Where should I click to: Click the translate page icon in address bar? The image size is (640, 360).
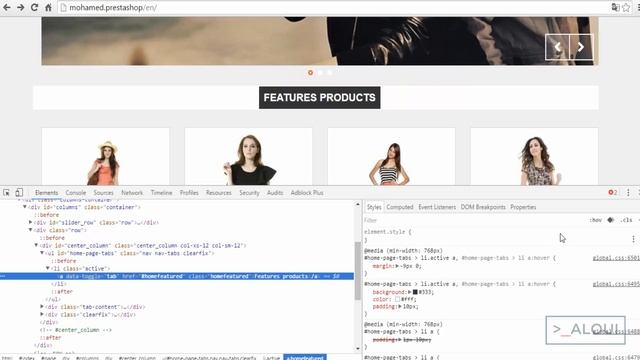coord(615,7)
